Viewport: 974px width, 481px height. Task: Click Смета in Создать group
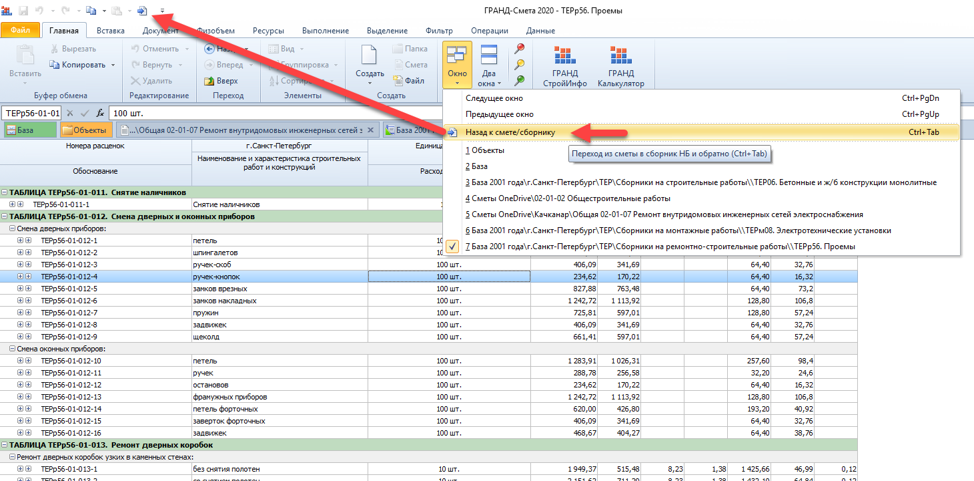coord(411,65)
